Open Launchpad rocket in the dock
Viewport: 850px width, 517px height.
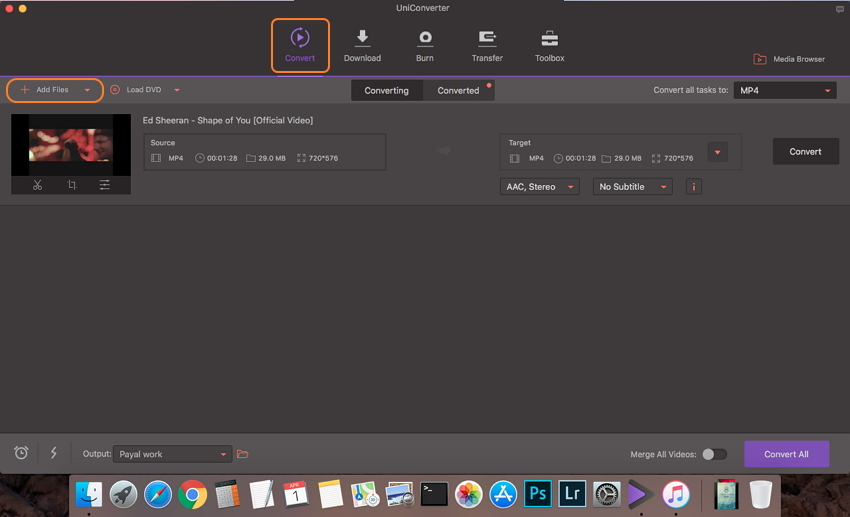coord(124,494)
